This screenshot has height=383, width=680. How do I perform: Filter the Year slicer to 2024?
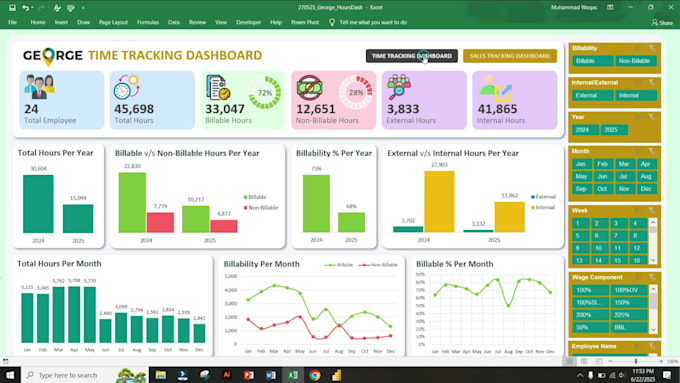(585, 130)
